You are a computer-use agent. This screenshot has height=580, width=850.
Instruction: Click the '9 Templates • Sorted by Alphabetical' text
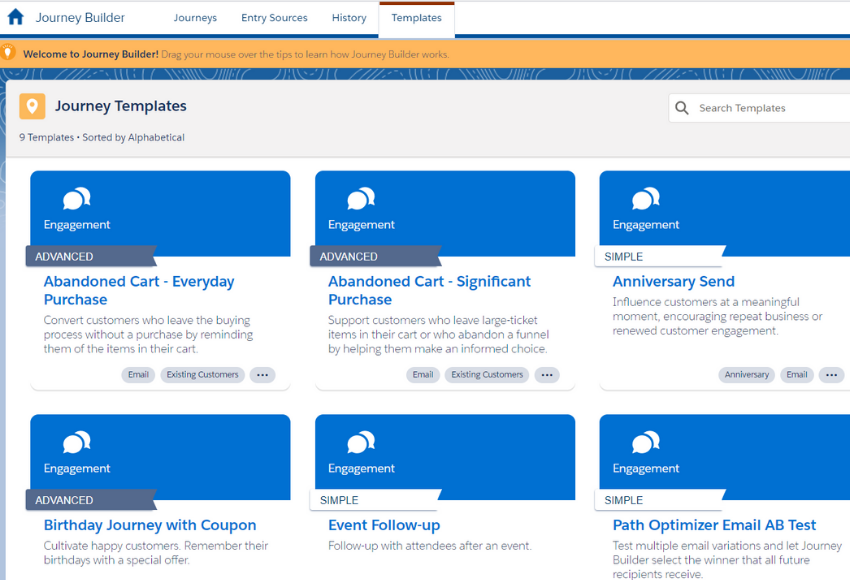102,138
